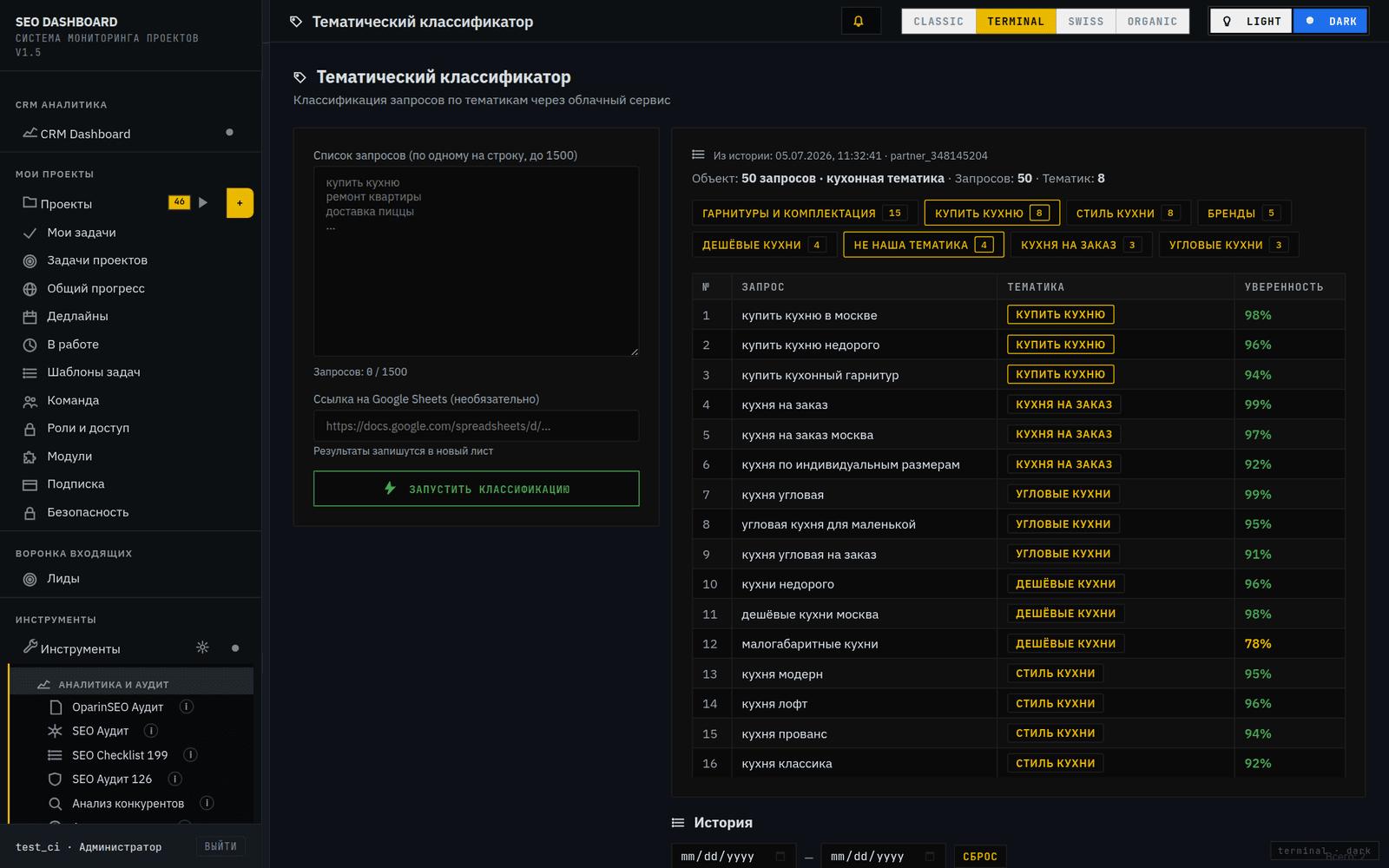This screenshot has width=1389, height=868.
Task: Expand the Проекты list with play arrow
Action: pos(203,203)
